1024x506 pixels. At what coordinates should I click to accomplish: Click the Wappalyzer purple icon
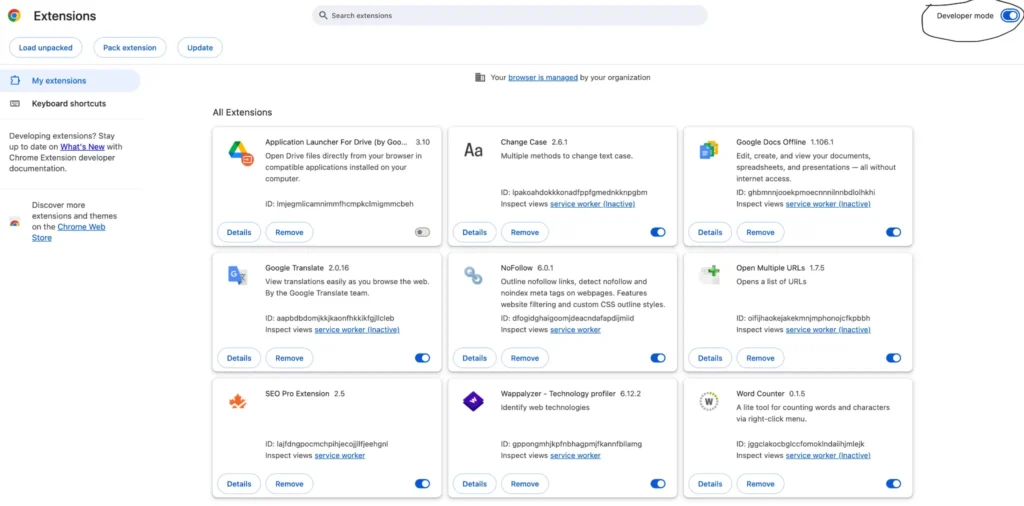473,401
